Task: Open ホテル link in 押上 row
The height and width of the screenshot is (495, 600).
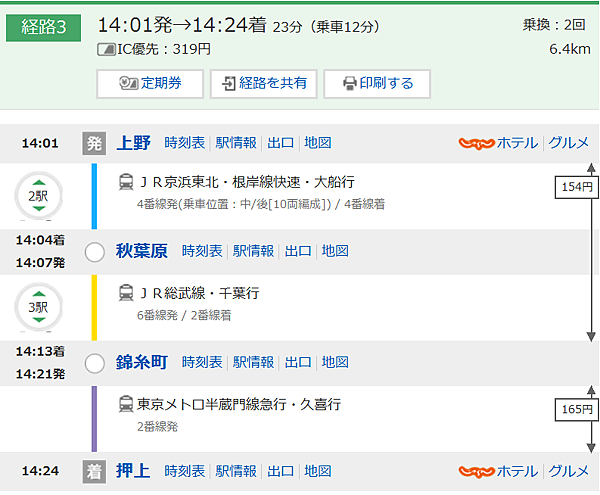Action: [517, 471]
